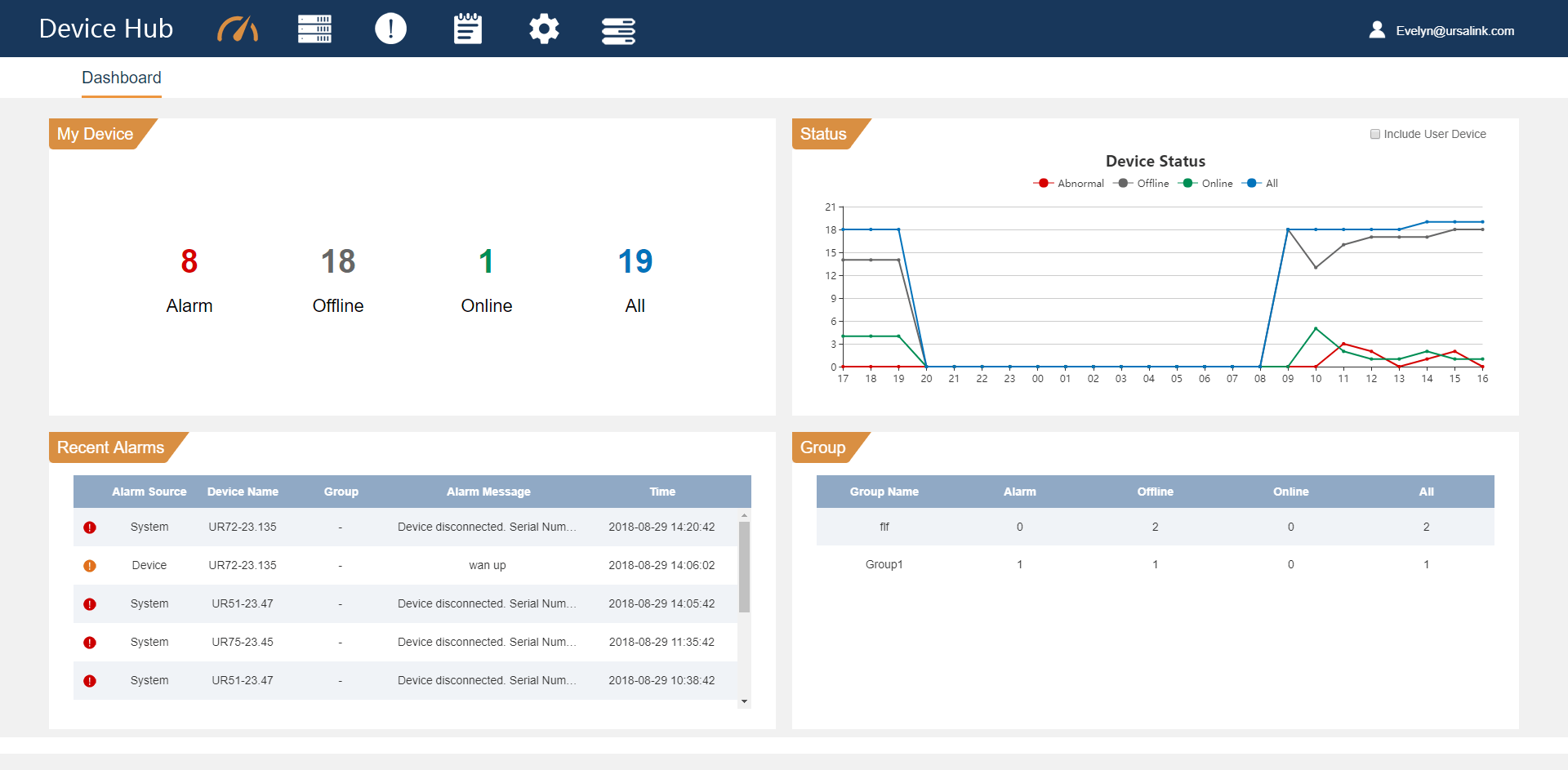This screenshot has width=1568, height=770.
Task: Click the user profile icon
Action: click(x=1377, y=29)
